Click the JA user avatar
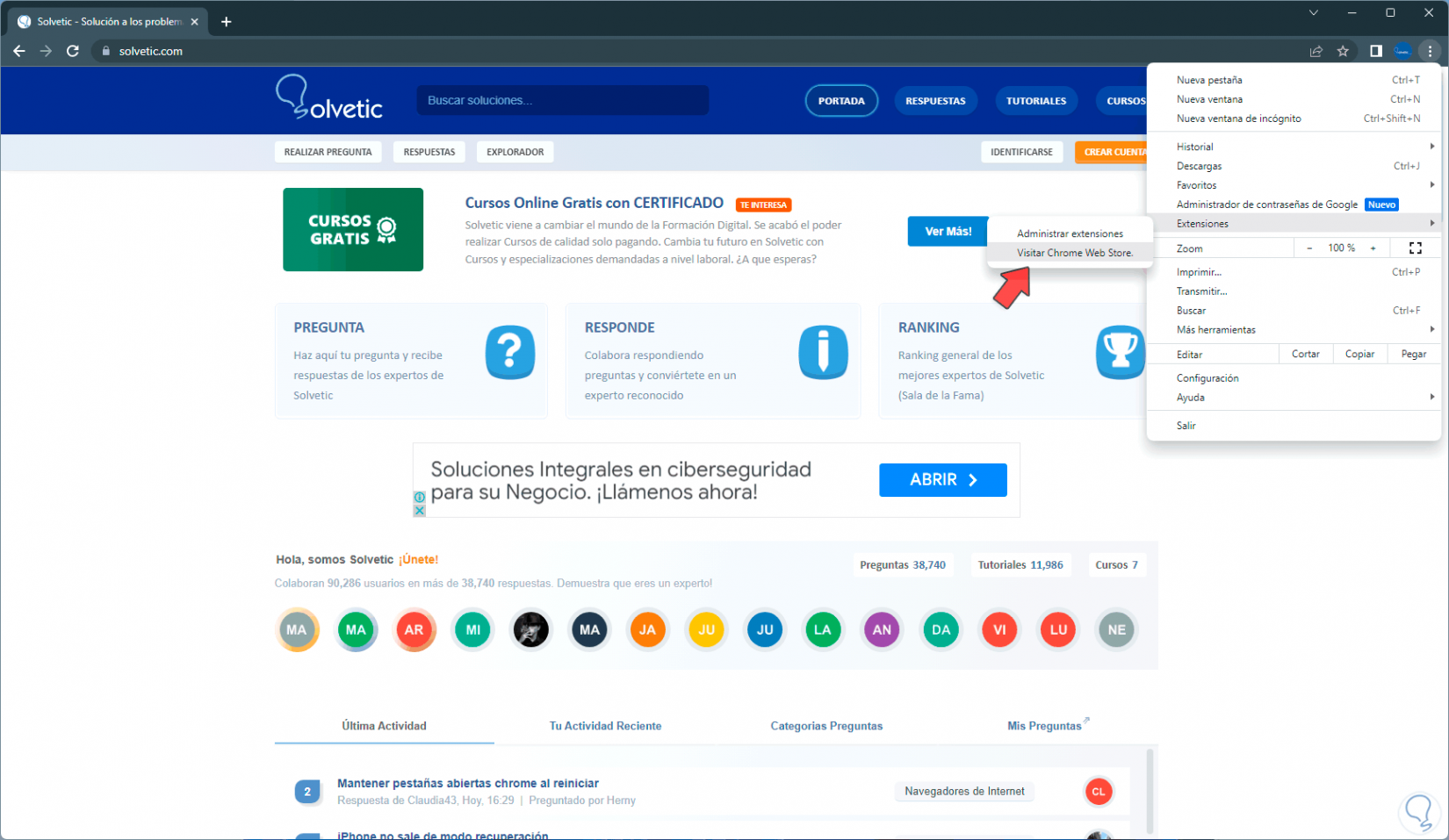1449x840 pixels. pyautogui.click(x=647, y=629)
